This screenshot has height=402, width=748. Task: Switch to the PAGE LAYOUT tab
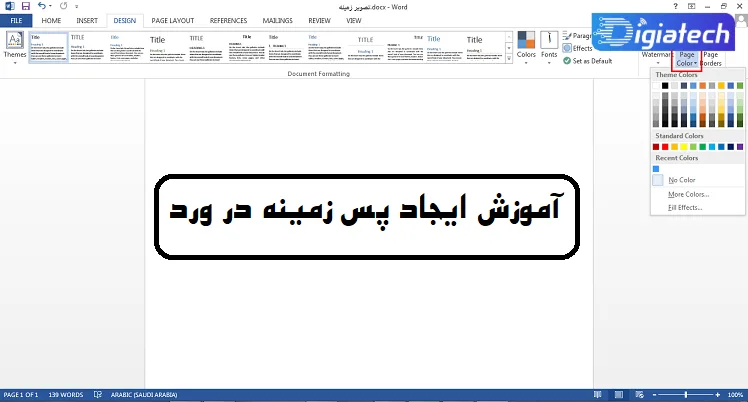[x=173, y=21]
